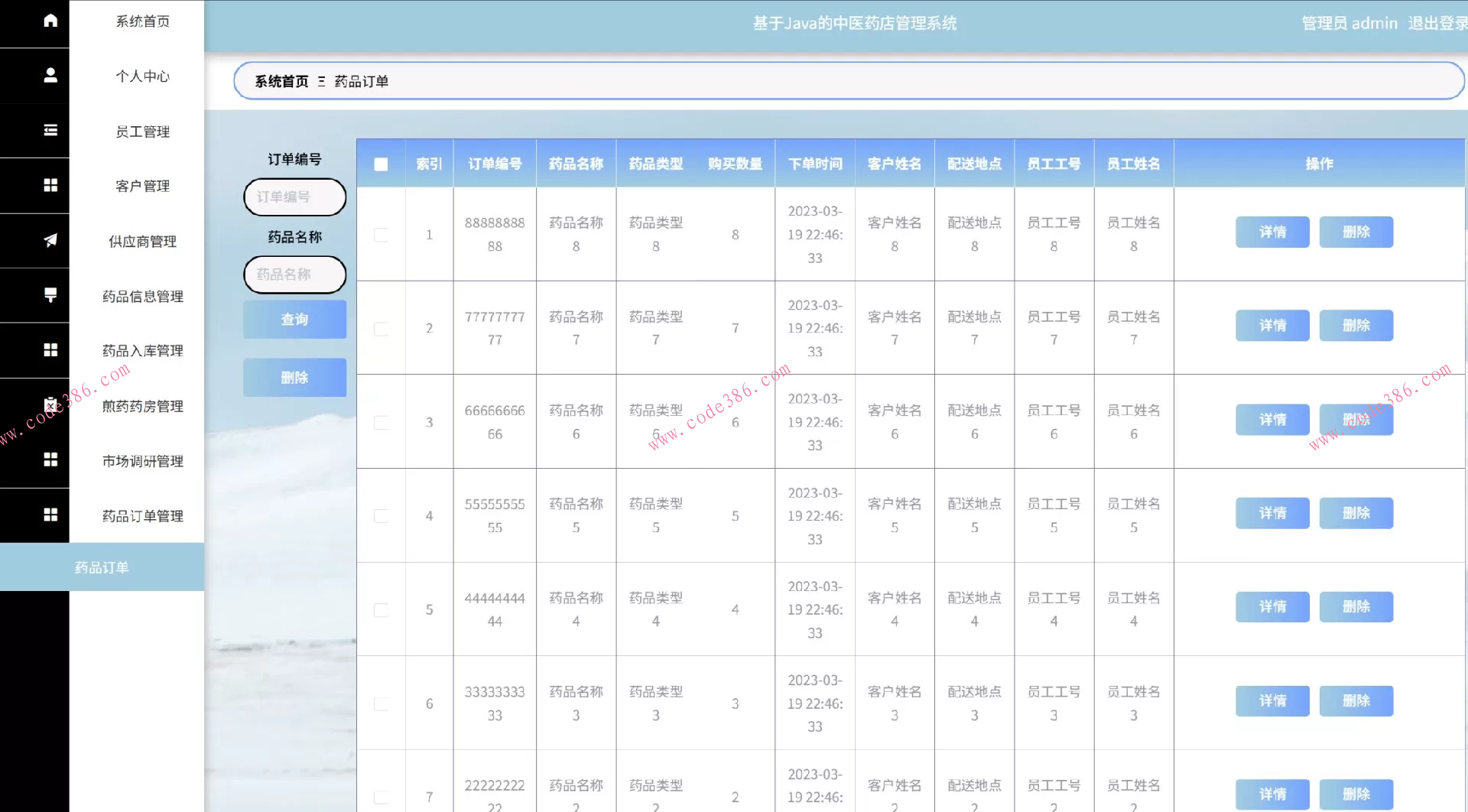Screen dimensions: 1468x812
Task: Click the list icon beside 员工管理
Action: pos(50,130)
